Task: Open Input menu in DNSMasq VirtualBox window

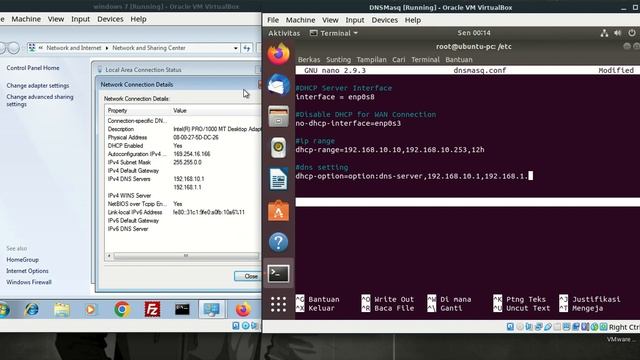Action: pos(355,20)
